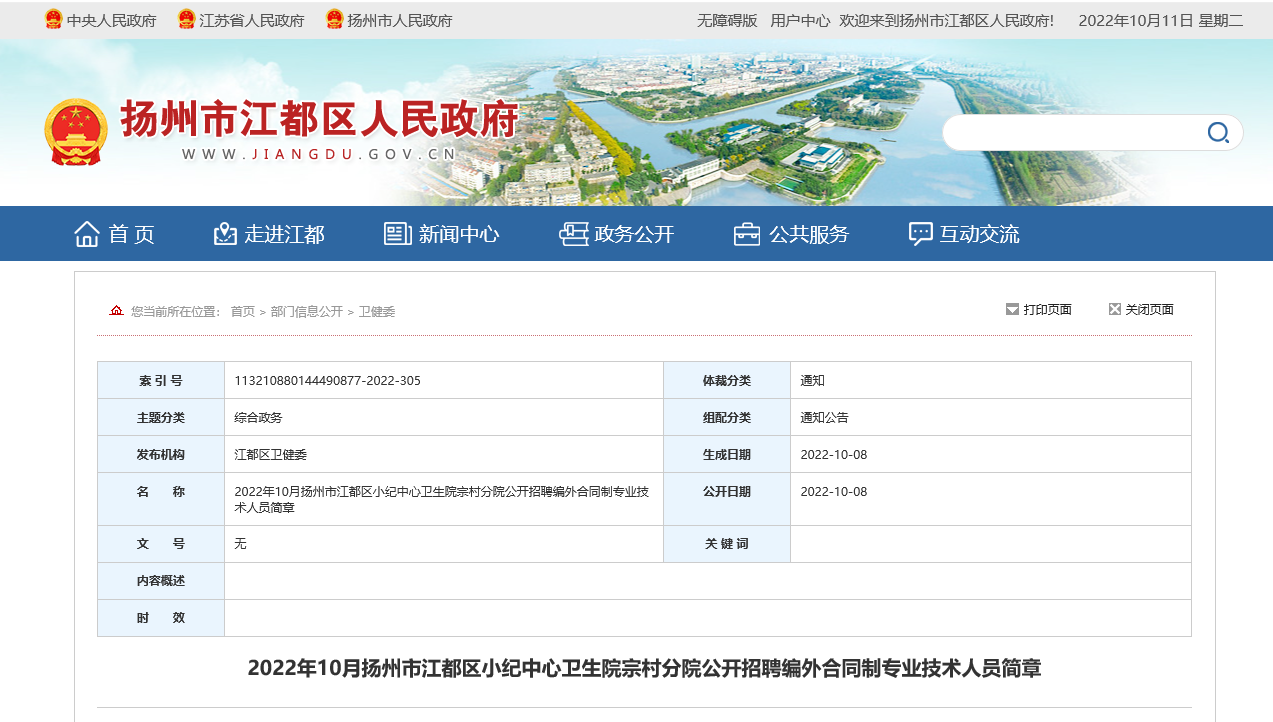Click the icon beside 政务公开
The image size is (1273, 722).
coord(573,234)
